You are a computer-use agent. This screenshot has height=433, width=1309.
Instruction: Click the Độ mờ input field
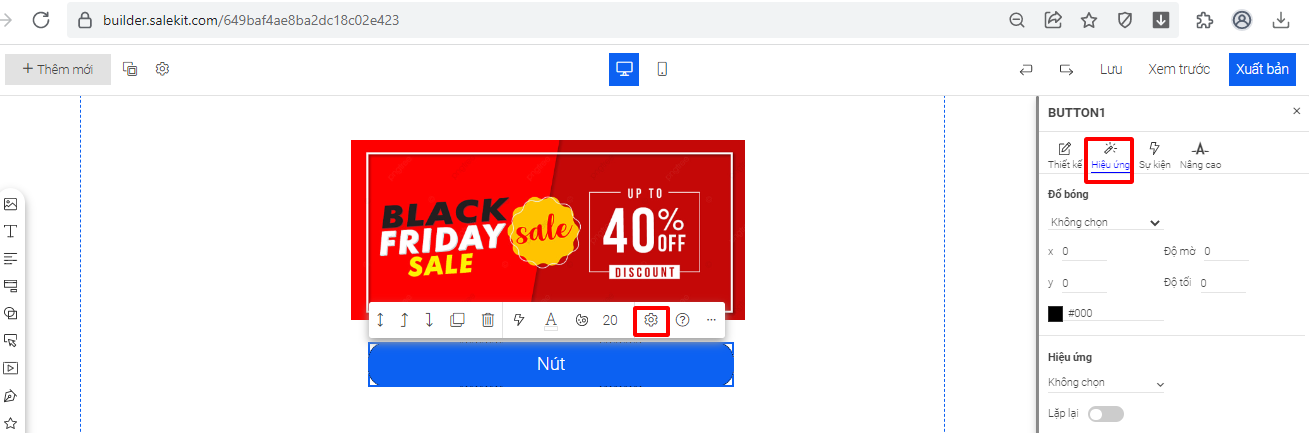click(1225, 252)
